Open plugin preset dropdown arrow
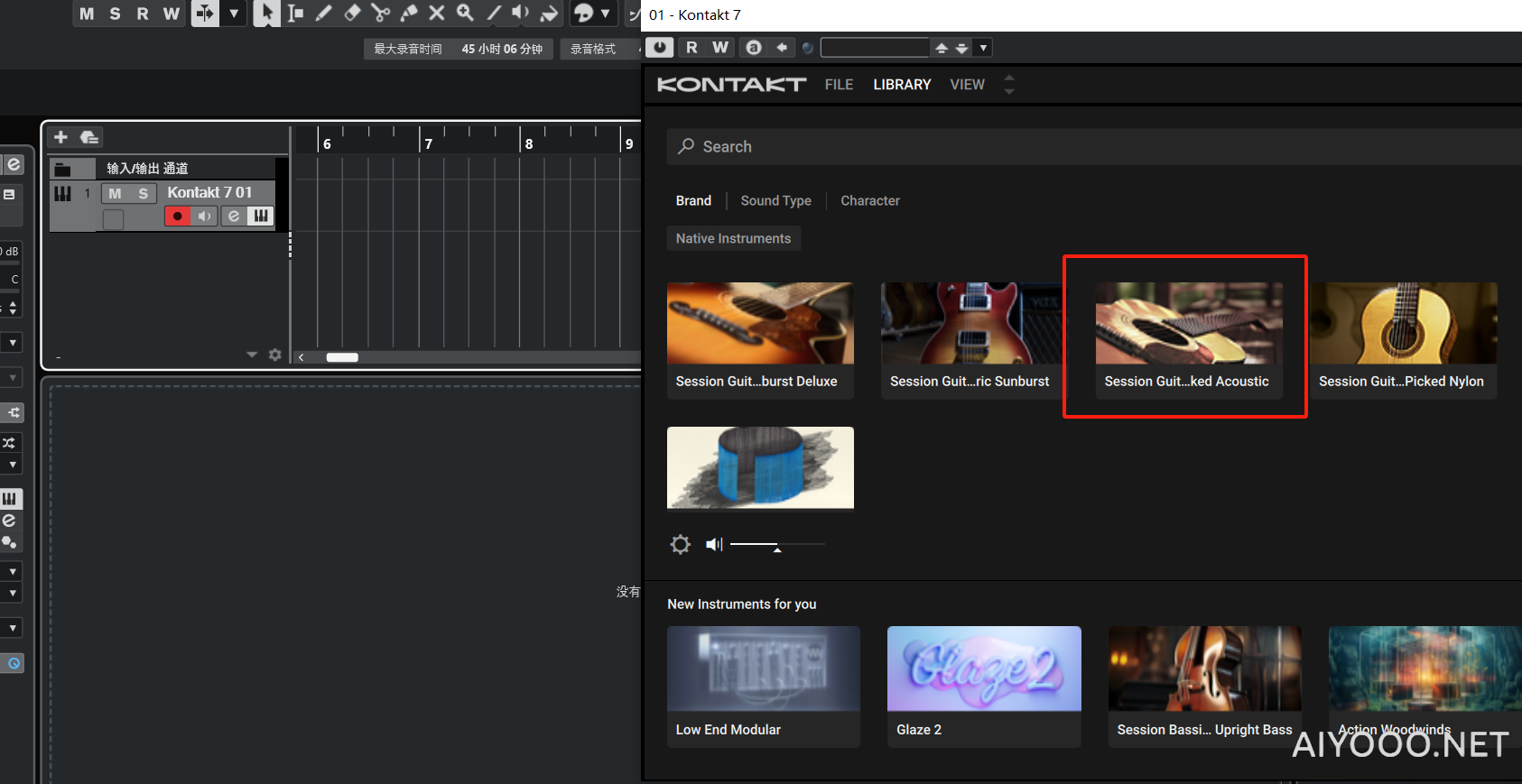1522x784 pixels. click(x=983, y=48)
